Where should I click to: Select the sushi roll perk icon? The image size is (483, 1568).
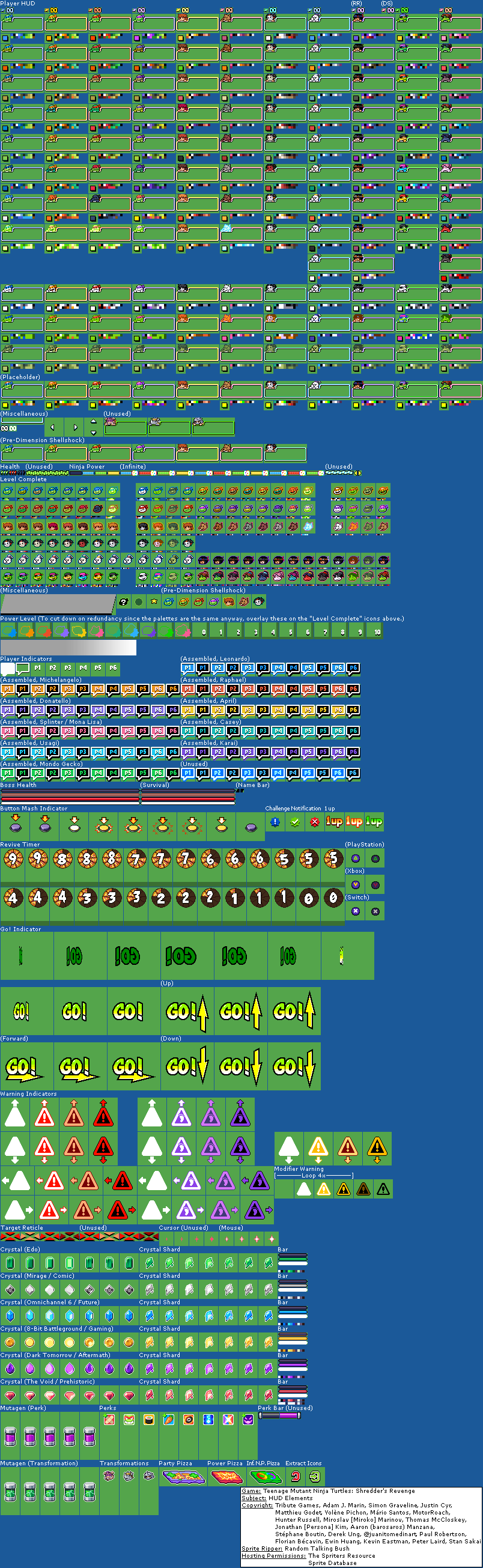(149, 1420)
